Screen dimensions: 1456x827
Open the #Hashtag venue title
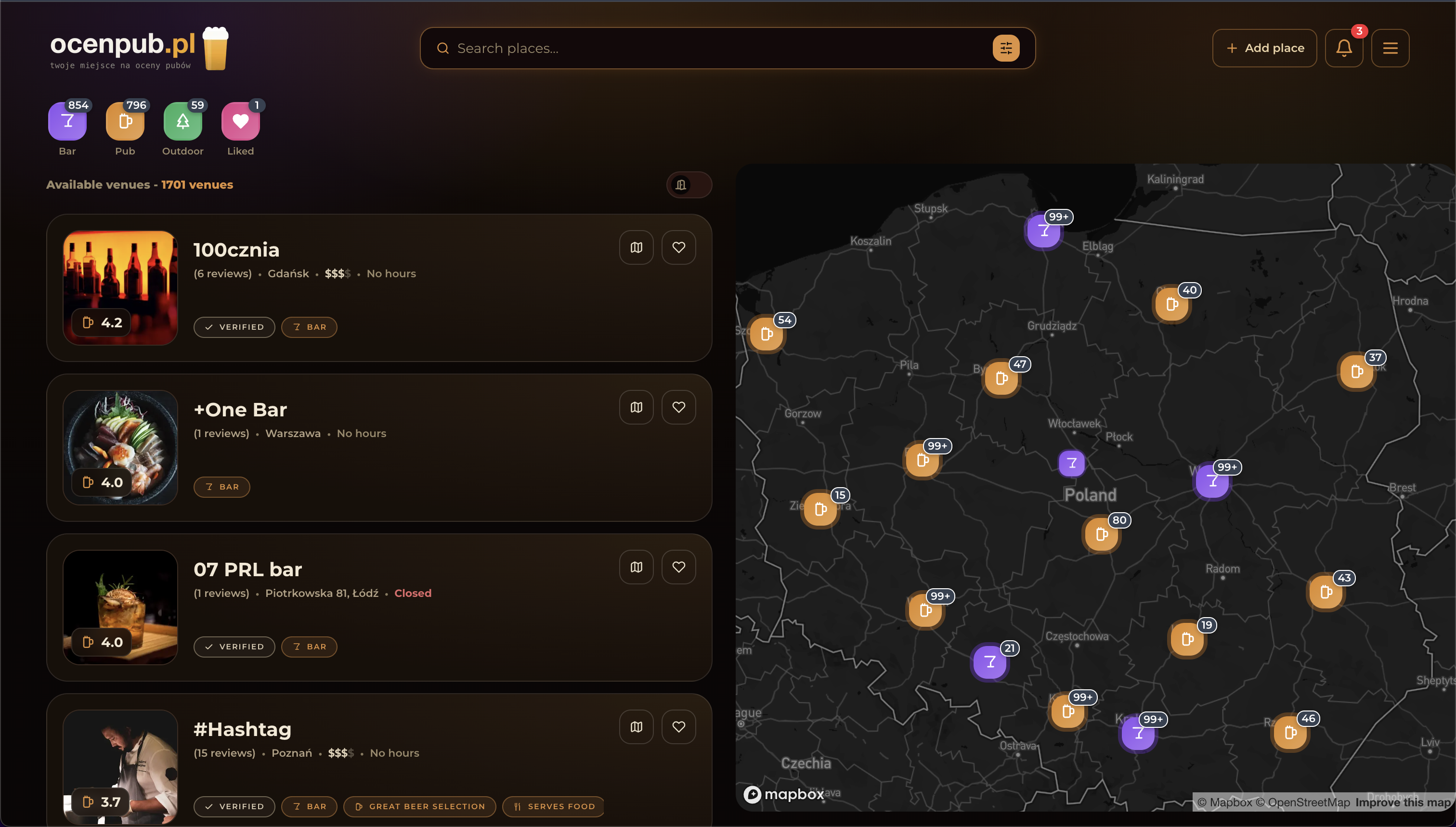click(x=243, y=729)
